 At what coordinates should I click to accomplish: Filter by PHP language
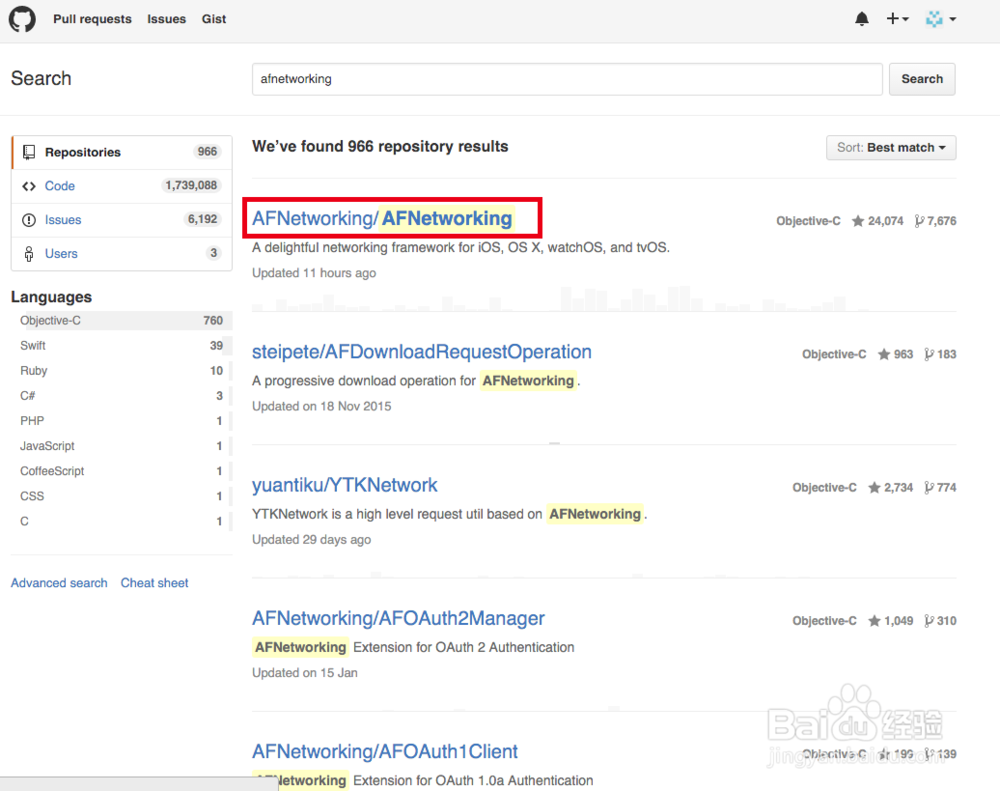(x=122, y=421)
